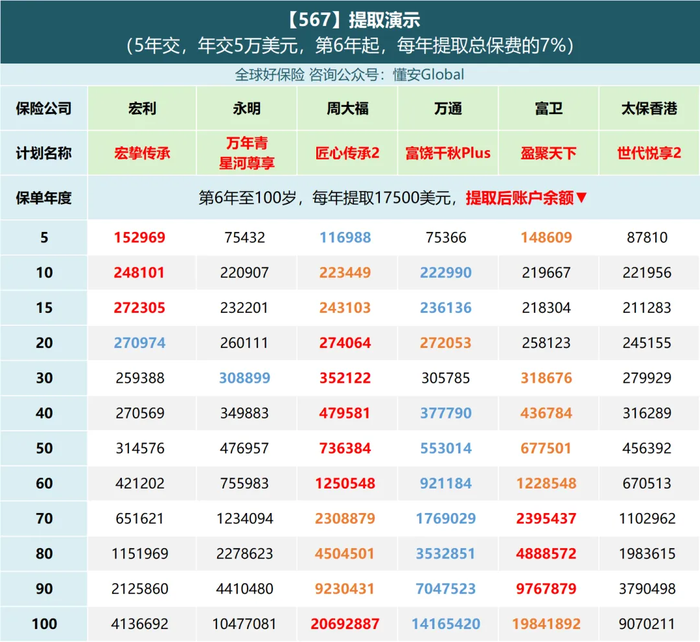Select plan name 万年青 星河尊享

point(246,153)
